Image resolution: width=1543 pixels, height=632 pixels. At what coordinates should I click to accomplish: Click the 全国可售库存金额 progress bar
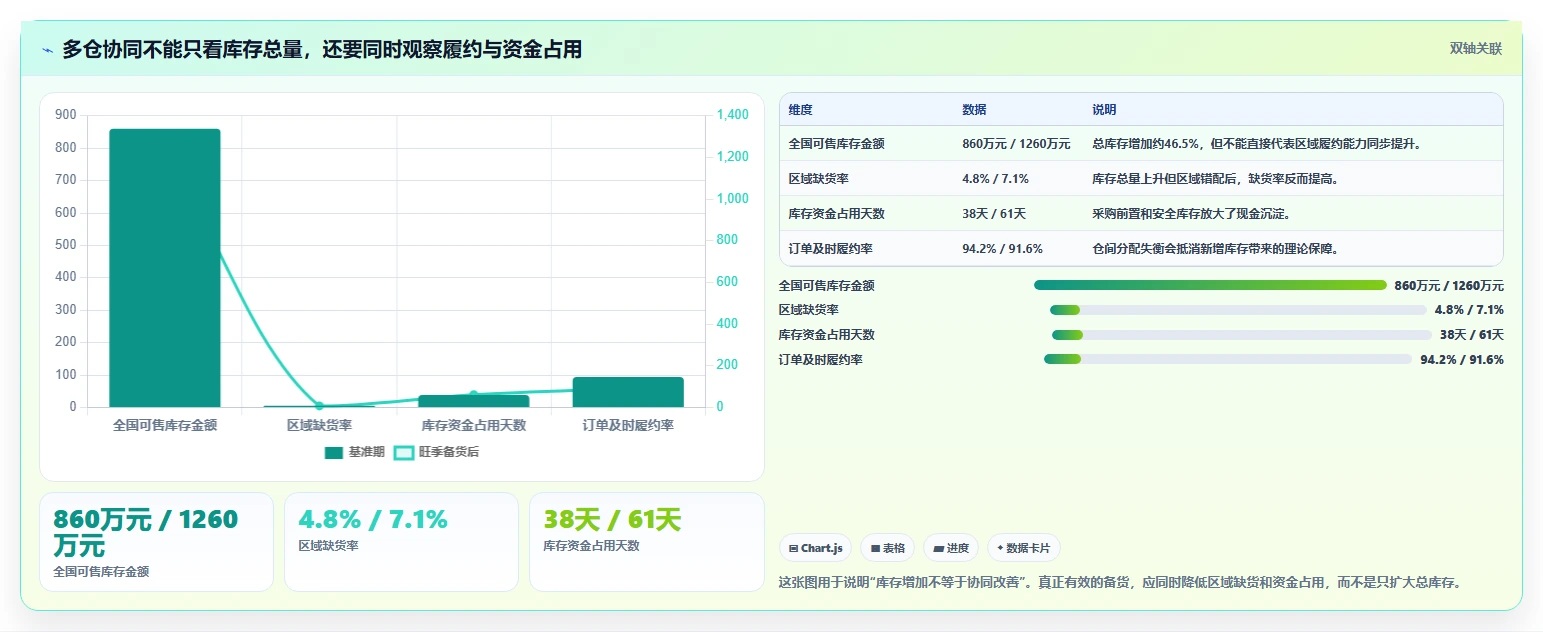(x=1210, y=285)
